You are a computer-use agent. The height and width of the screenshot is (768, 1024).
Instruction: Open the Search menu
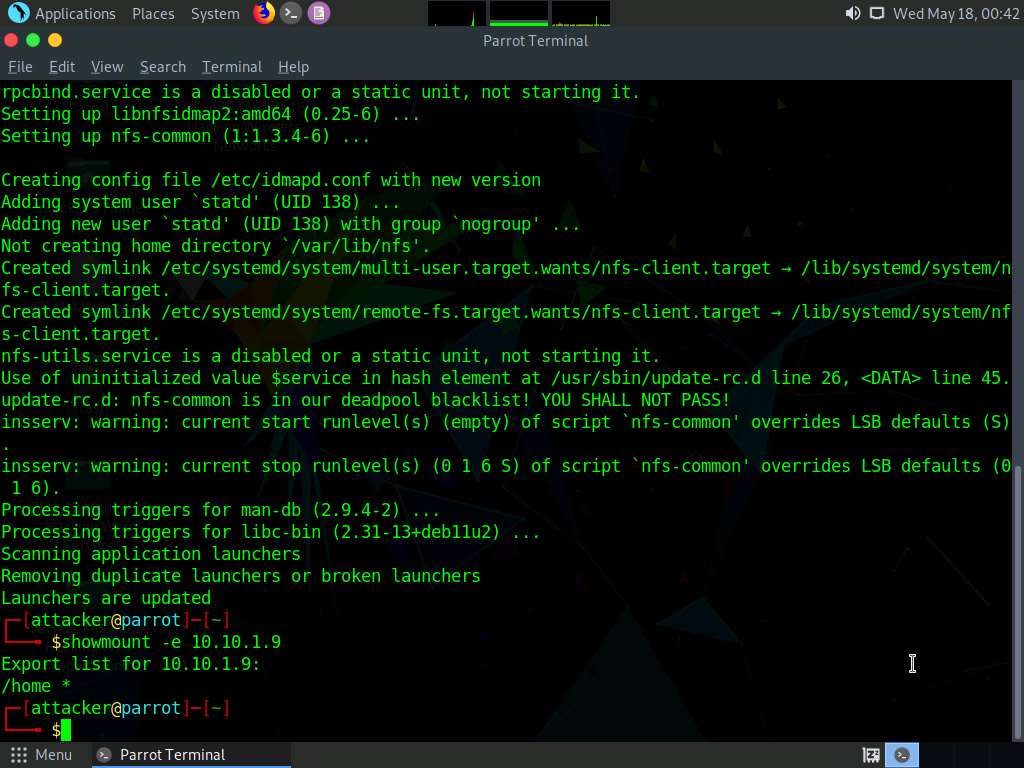click(x=163, y=67)
